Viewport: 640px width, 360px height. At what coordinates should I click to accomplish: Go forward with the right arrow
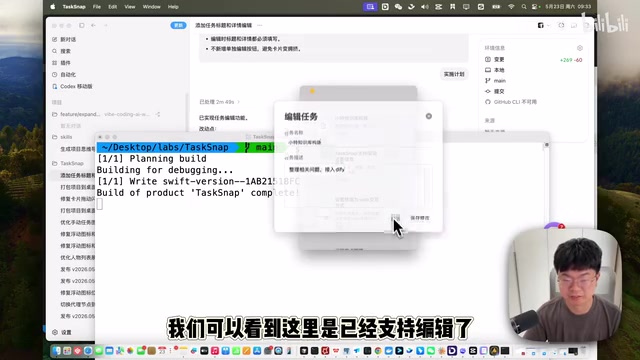pyautogui.click(x=105, y=25)
